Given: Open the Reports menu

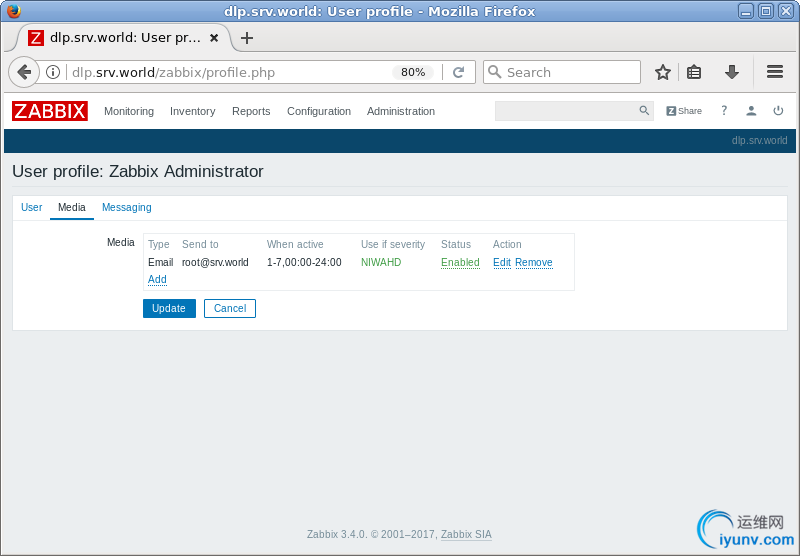Looking at the screenshot, I should pyautogui.click(x=251, y=111).
